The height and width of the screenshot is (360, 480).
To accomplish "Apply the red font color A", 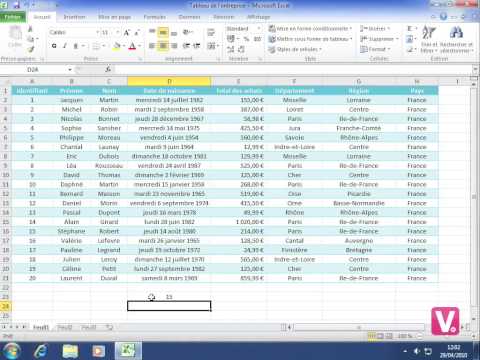I will tap(132, 46).
